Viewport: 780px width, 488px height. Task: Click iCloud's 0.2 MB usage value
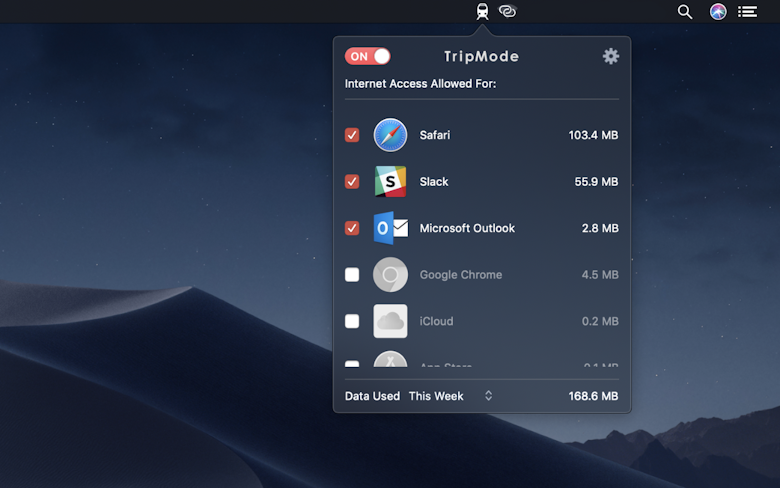(x=600, y=321)
